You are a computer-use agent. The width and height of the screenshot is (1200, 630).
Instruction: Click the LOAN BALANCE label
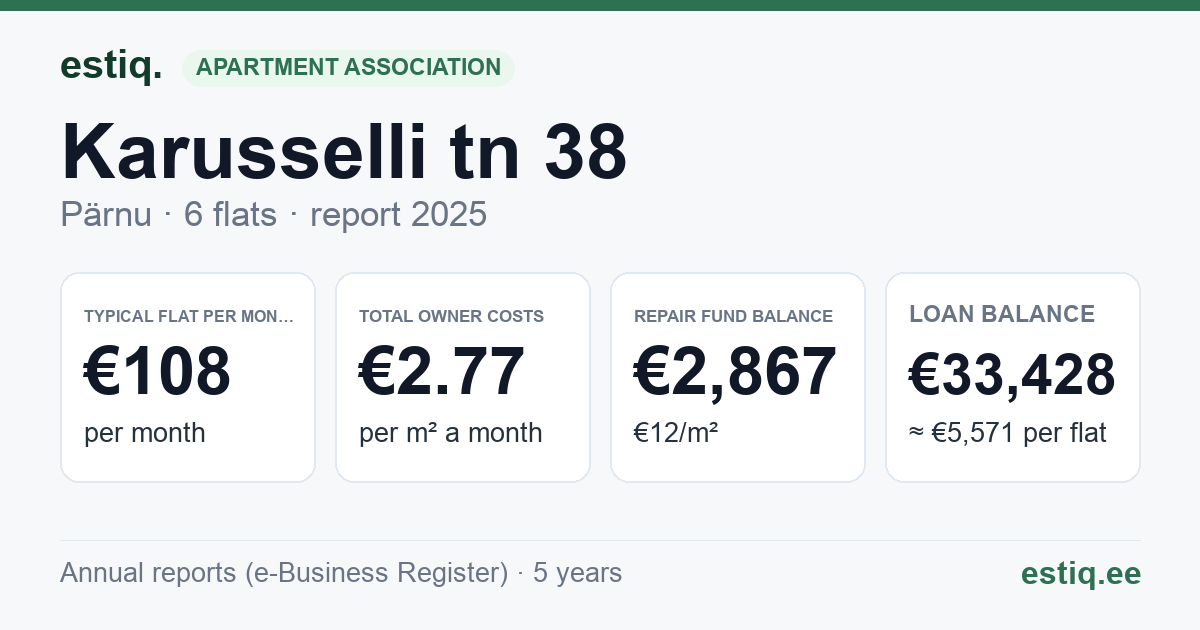(x=1002, y=314)
